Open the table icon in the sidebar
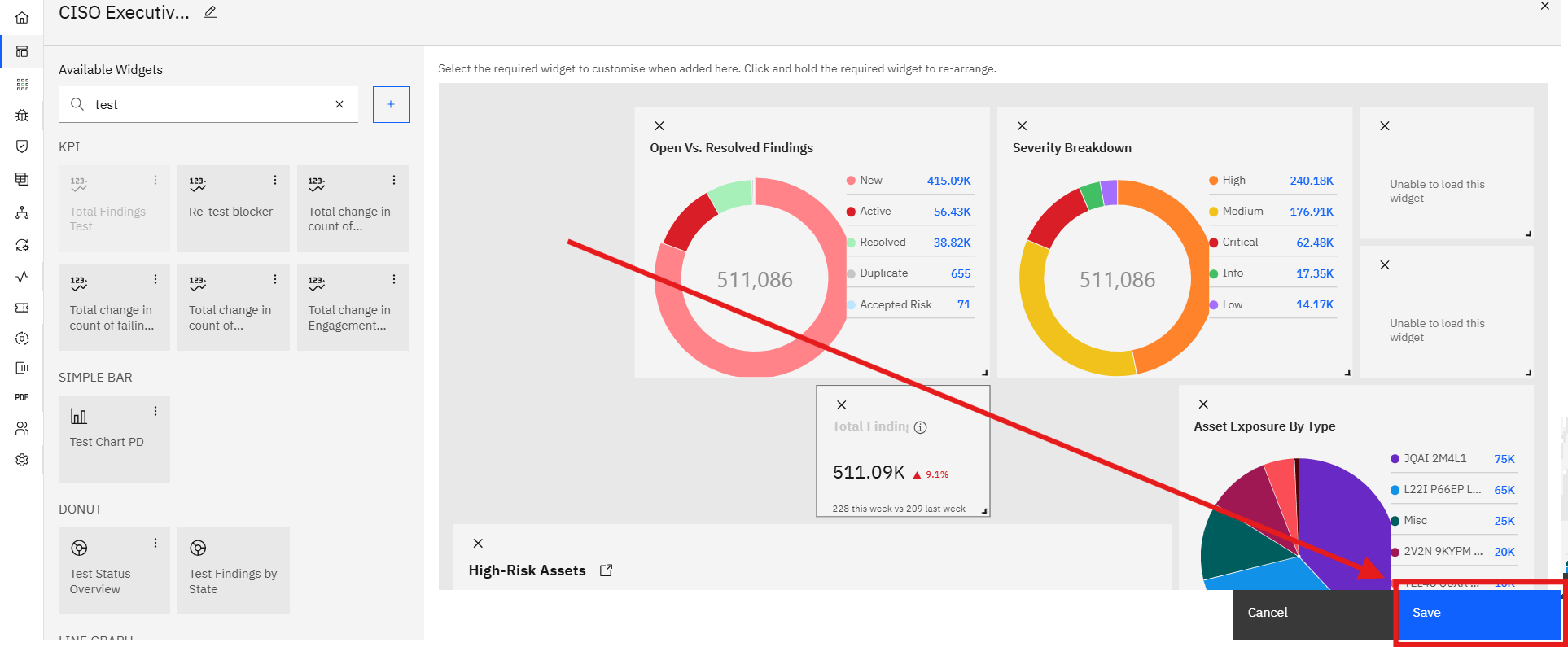Image resolution: width=1568 pixels, height=647 pixels. point(22,179)
